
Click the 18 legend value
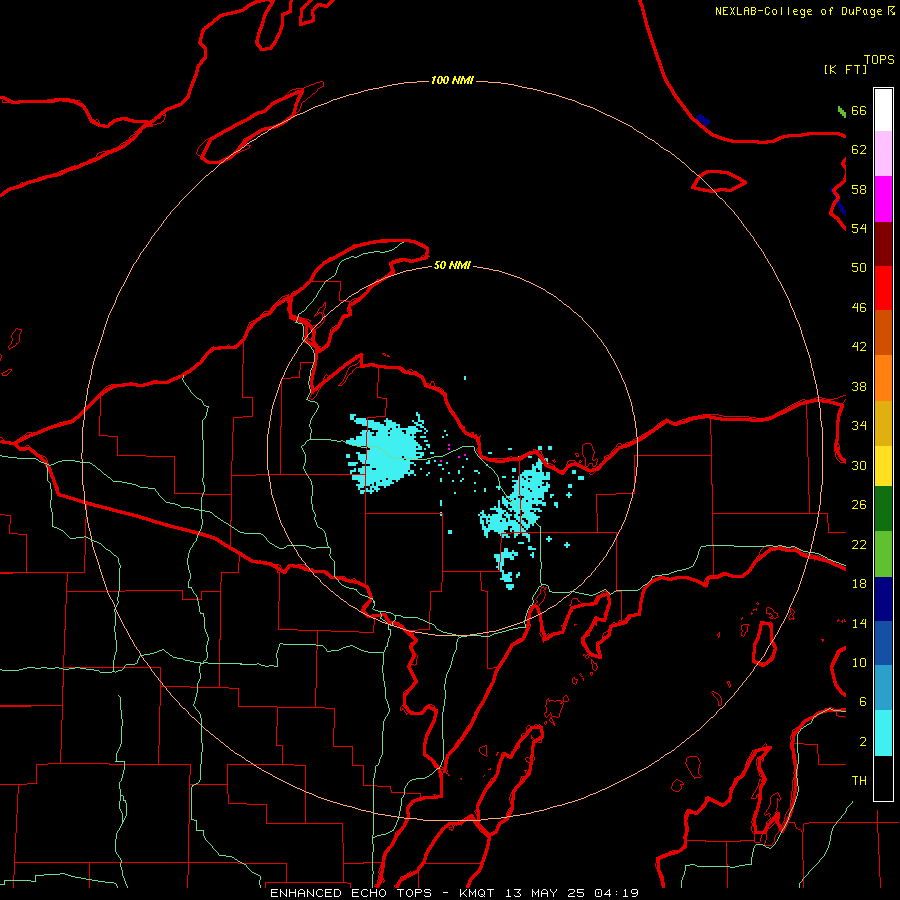[x=859, y=584]
